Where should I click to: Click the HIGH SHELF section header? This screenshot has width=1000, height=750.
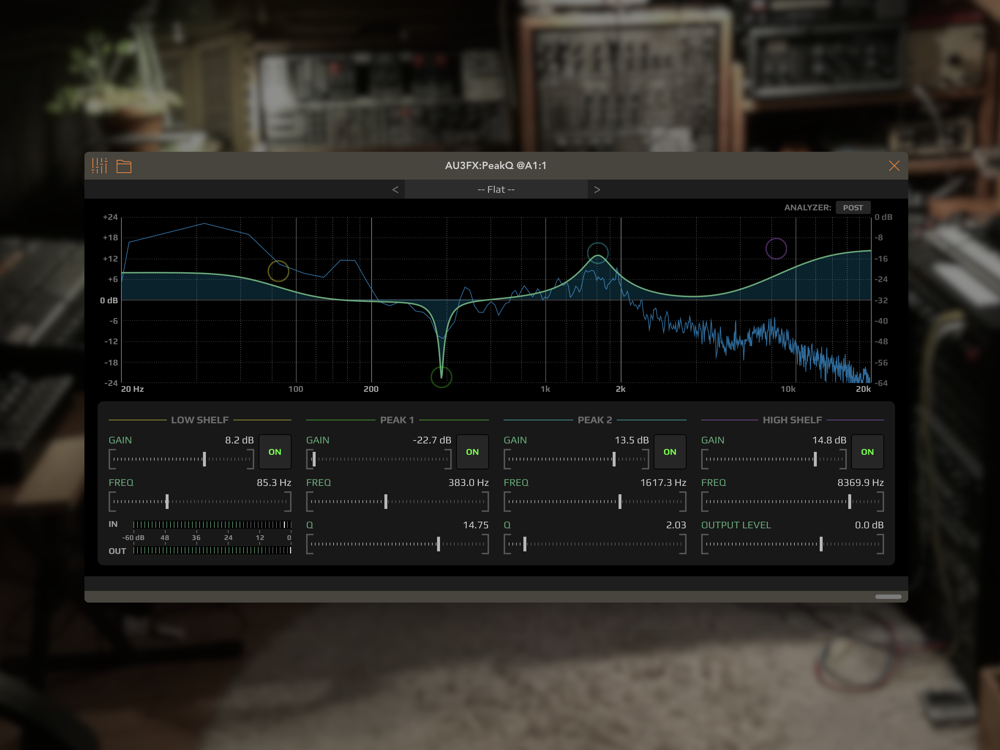[792, 420]
